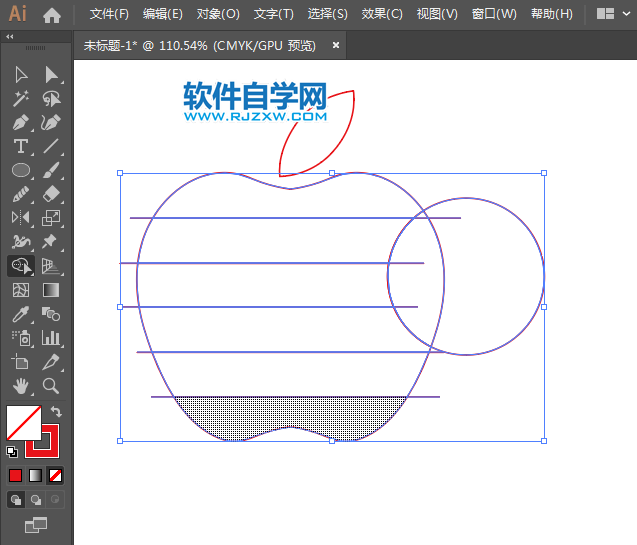Click the Ai home icon

pyautogui.click(x=52, y=15)
